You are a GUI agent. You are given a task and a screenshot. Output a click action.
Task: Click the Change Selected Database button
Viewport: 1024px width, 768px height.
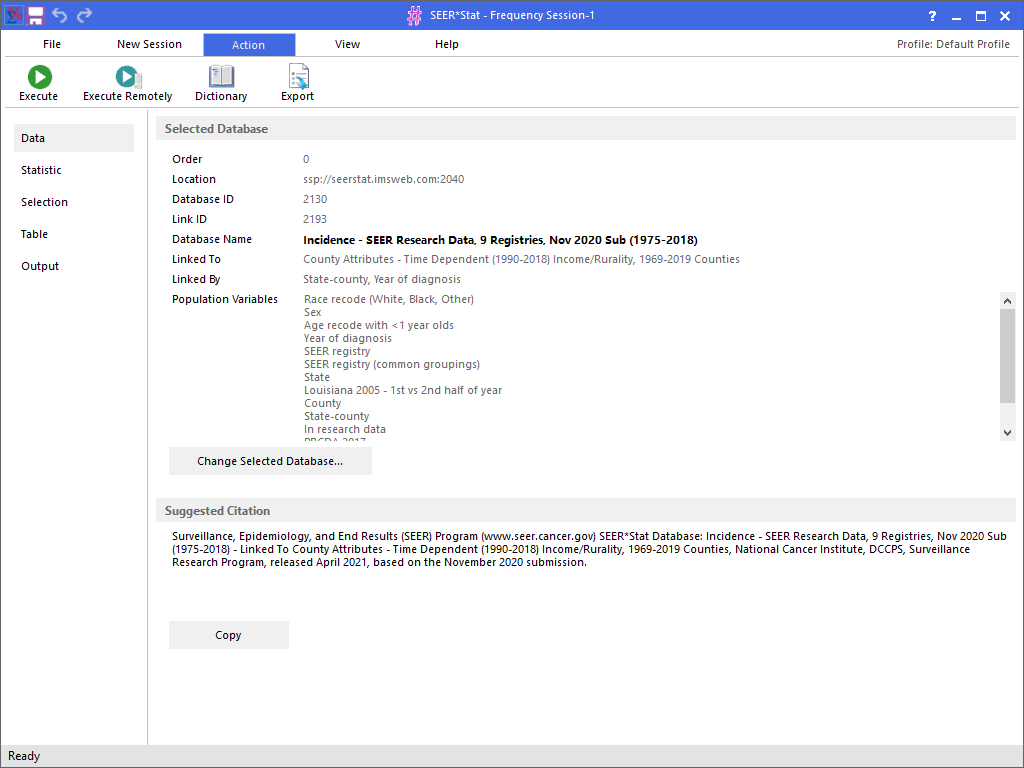(x=270, y=461)
